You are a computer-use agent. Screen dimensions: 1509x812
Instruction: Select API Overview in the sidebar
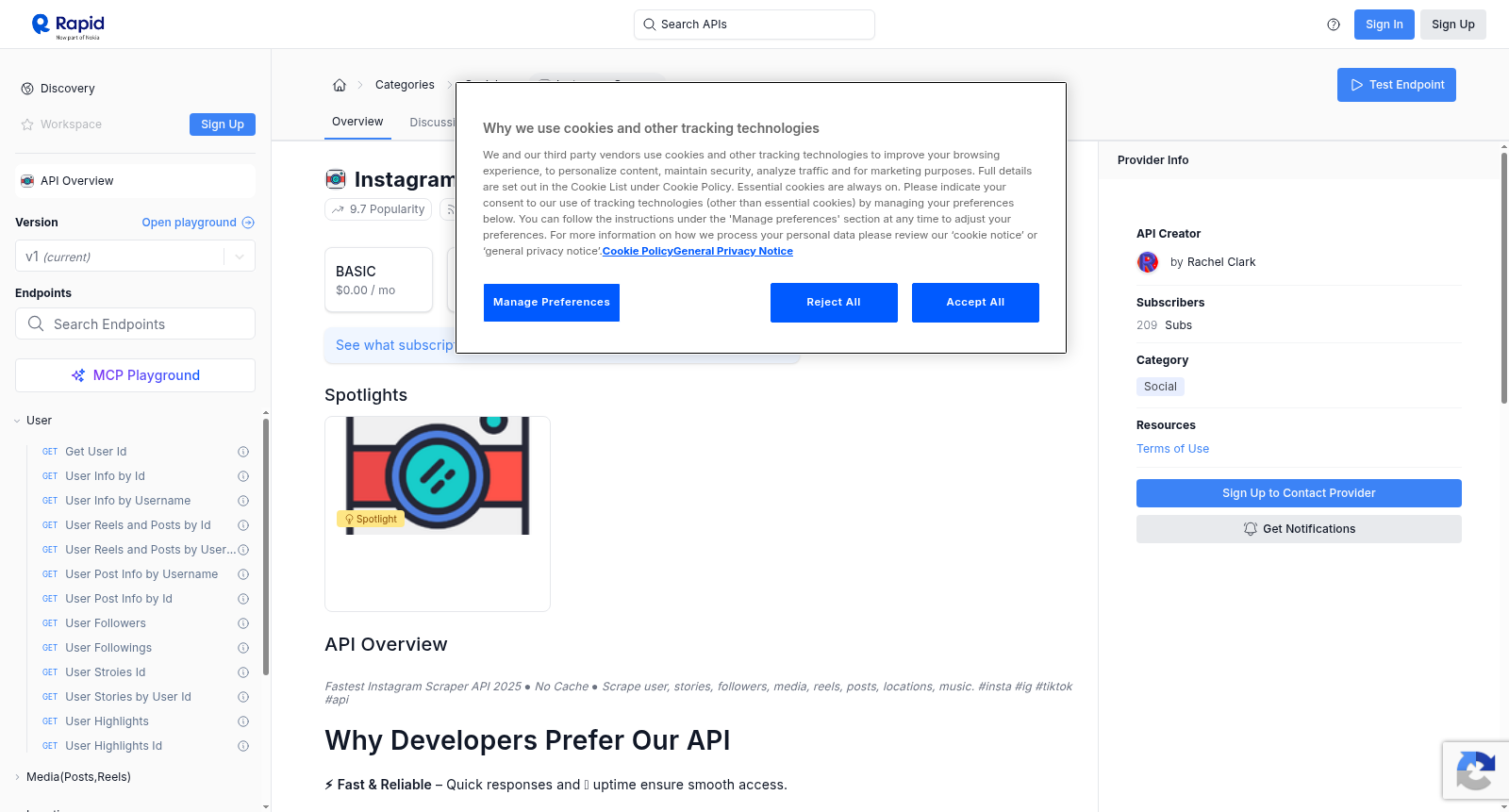(136, 181)
